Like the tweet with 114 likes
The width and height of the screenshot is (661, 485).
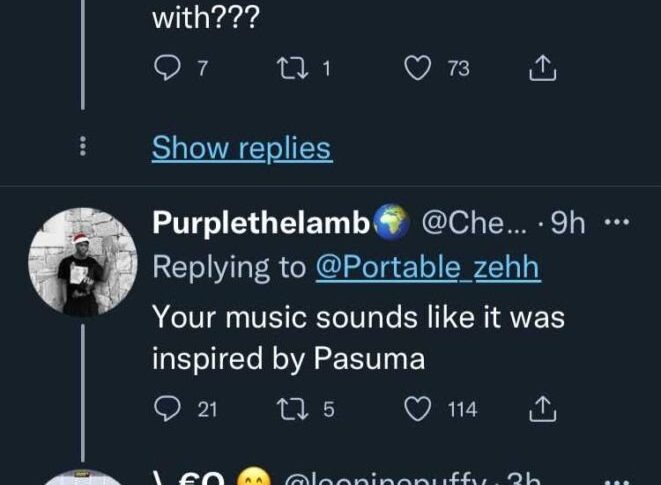click(416, 409)
